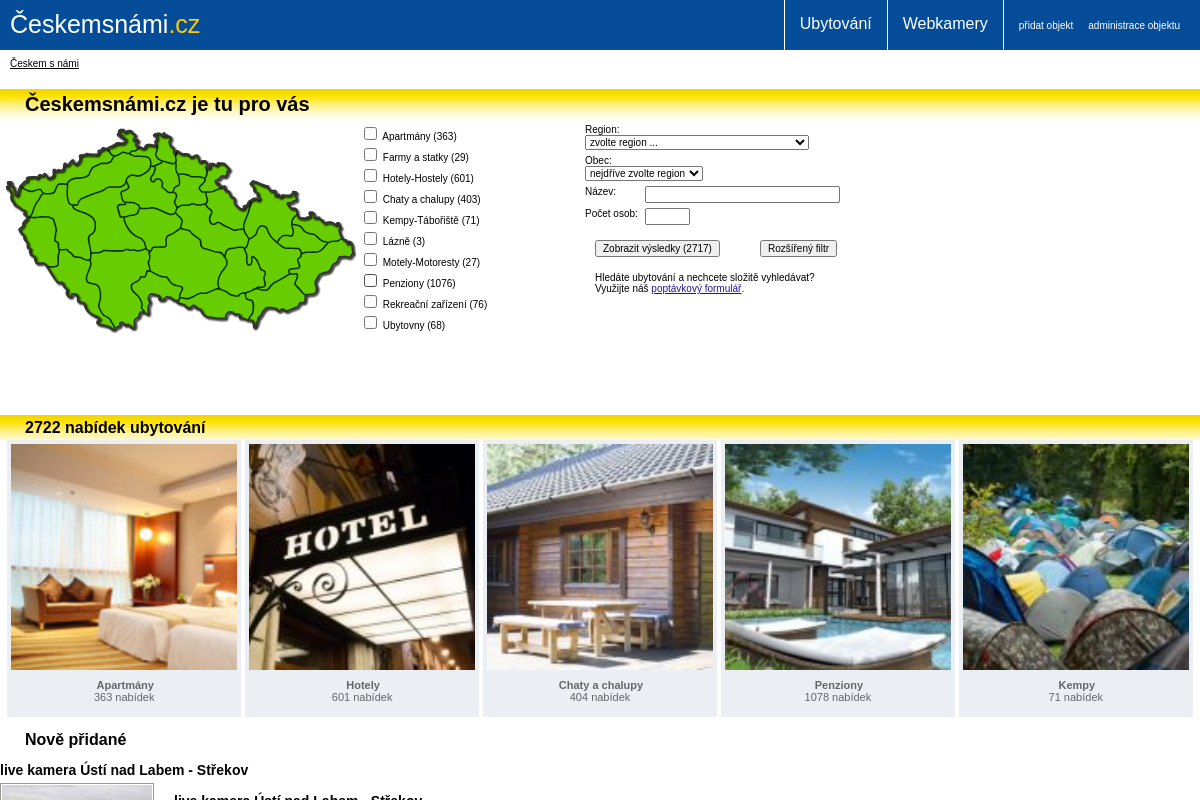Open the interactive map of Czech regions
Viewport: 1200px width, 800px height.
[180, 230]
